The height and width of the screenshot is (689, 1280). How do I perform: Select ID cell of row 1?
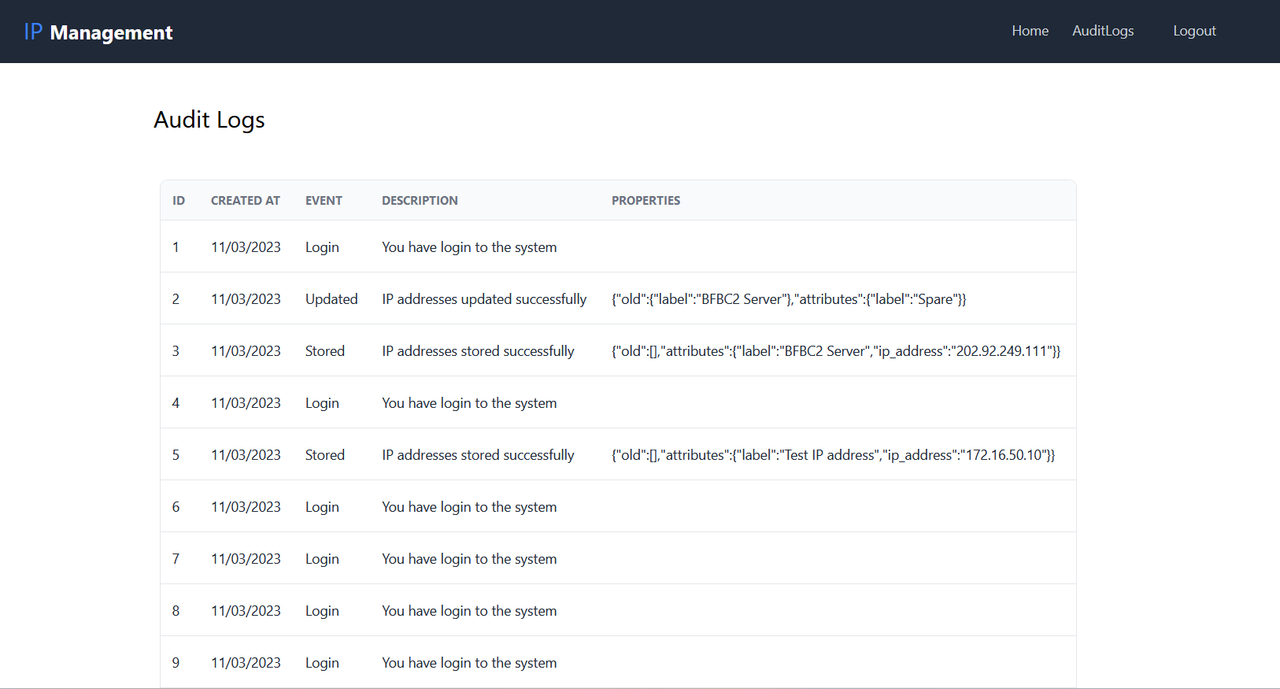tap(176, 247)
